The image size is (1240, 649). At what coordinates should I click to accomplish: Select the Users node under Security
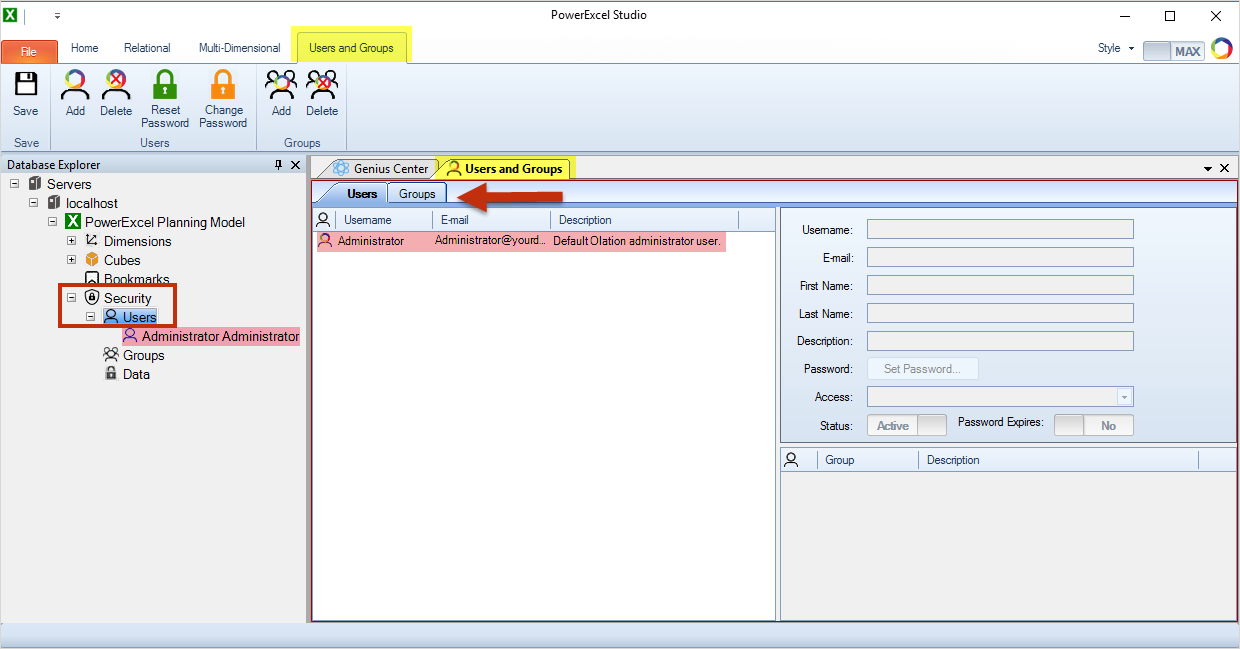[140, 317]
